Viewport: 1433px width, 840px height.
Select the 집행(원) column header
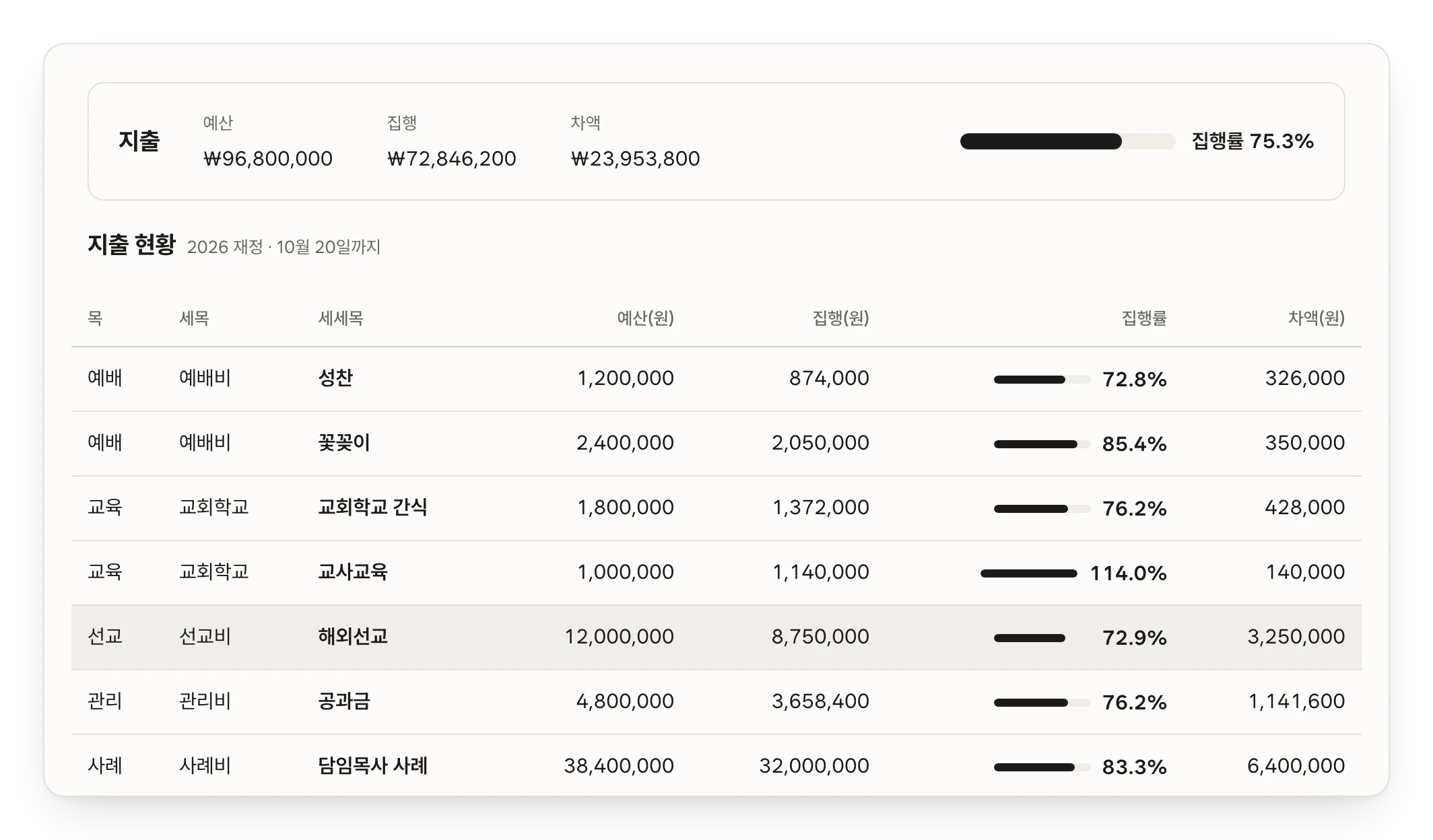pos(840,318)
